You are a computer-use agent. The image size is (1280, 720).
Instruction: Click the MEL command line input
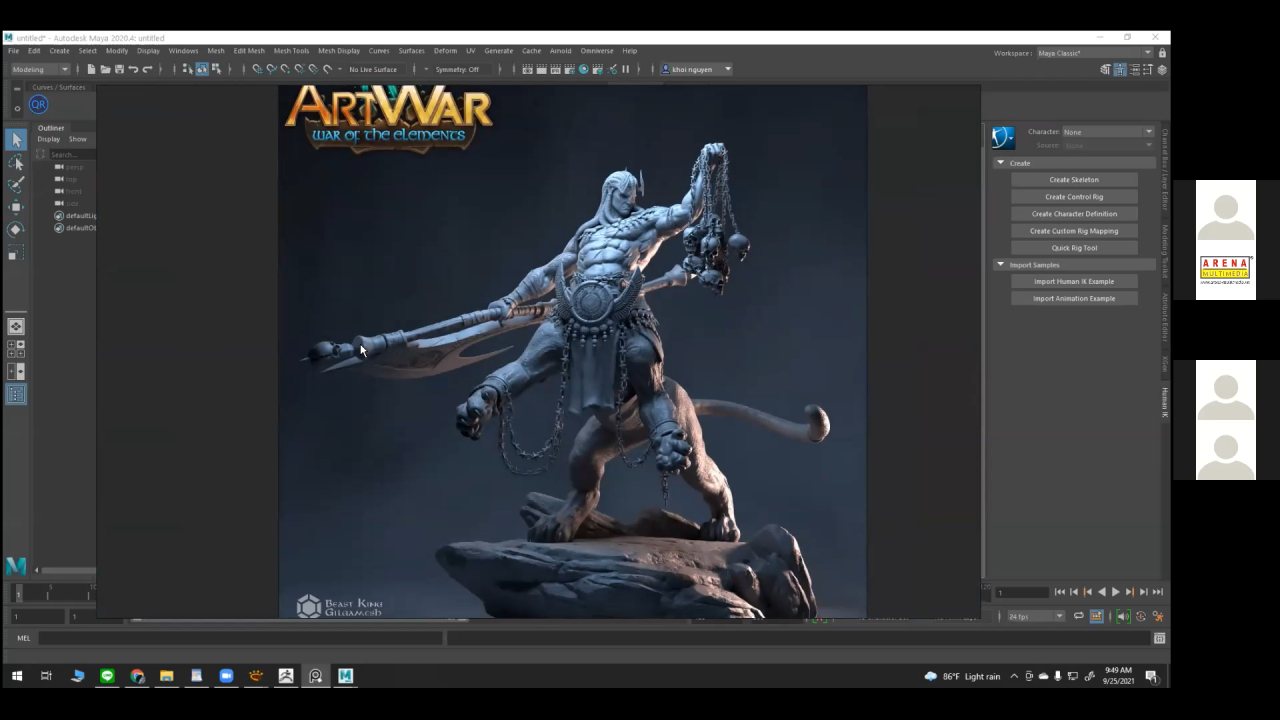tap(240, 638)
